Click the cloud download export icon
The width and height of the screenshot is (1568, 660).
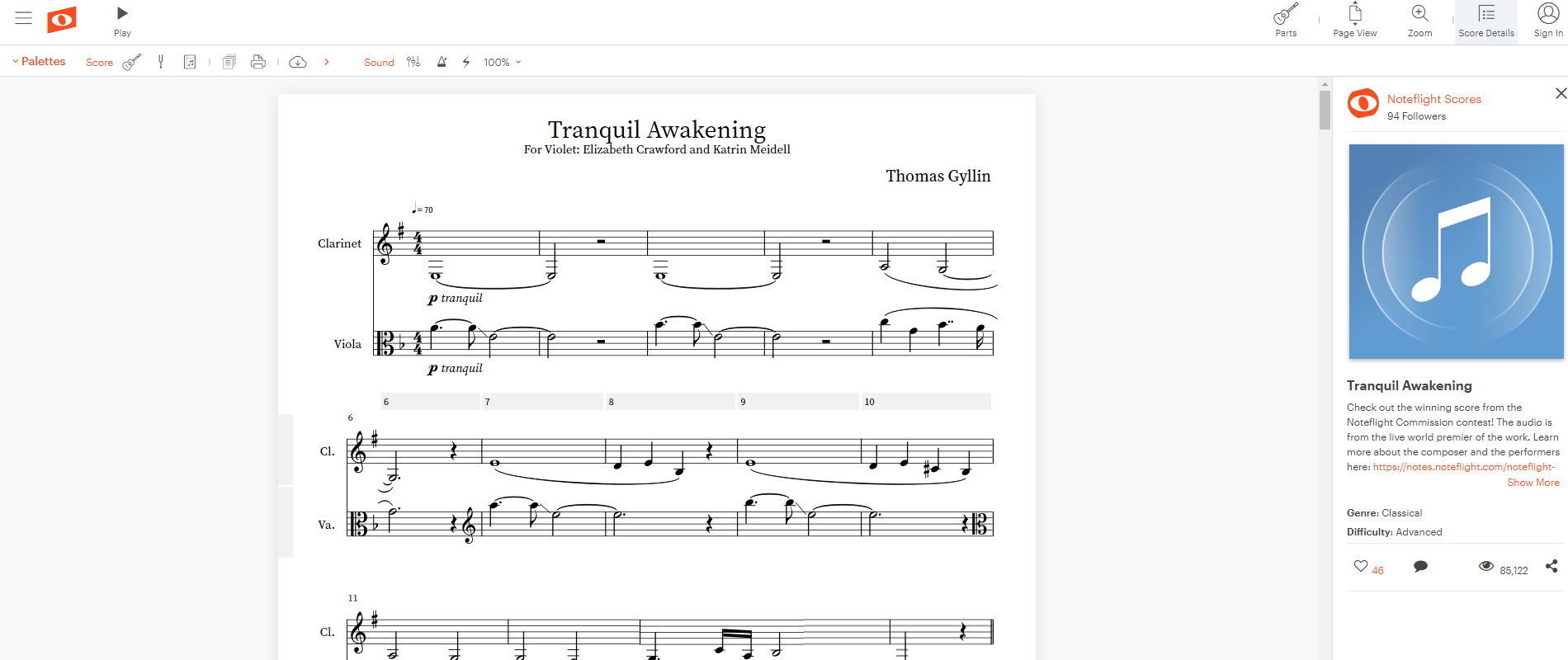coord(298,62)
